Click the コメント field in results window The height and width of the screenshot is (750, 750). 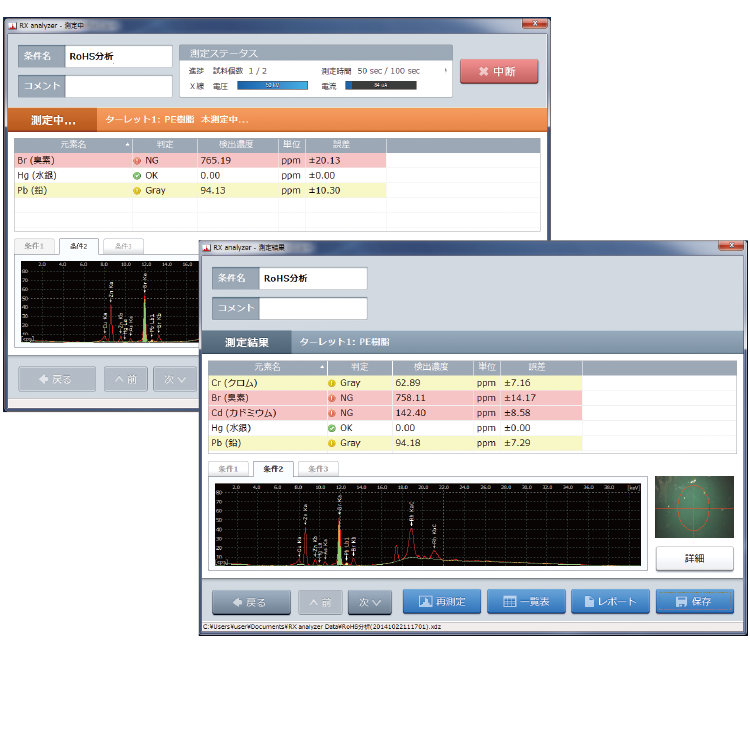coord(313,308)
